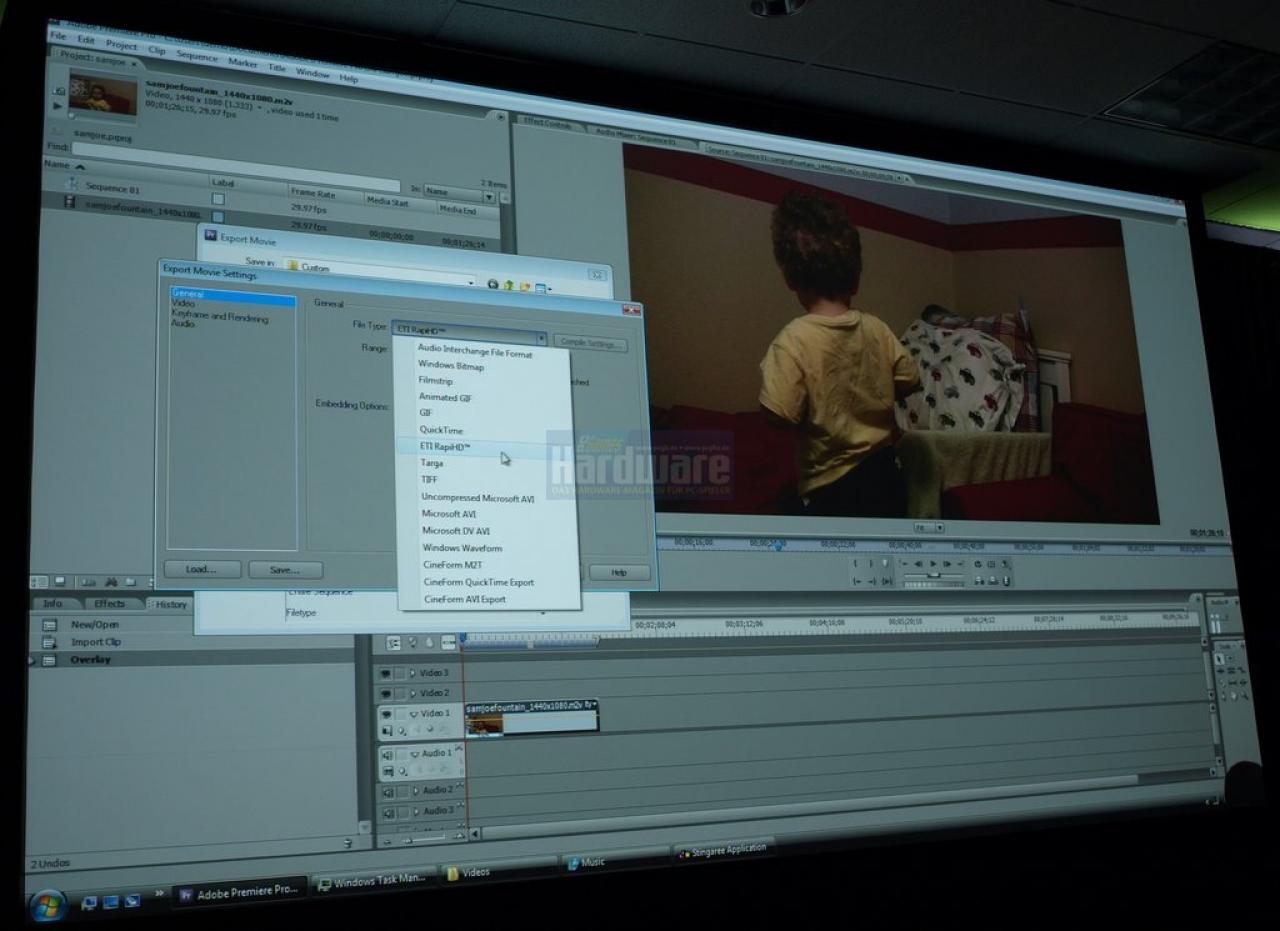Expand the Audio 3 track
This screenshot has width=1280, height=931.
415,811
